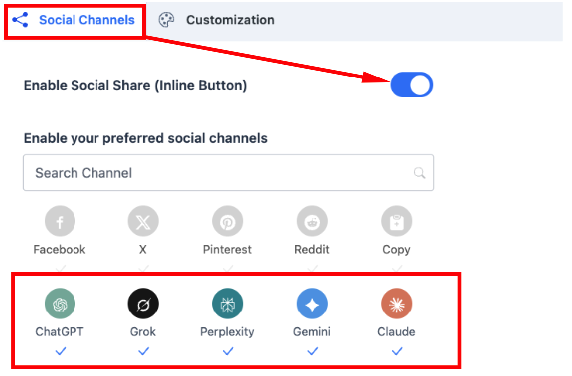
Task: Uncheck the checkmark under Grok
Action: coord(144,351)
